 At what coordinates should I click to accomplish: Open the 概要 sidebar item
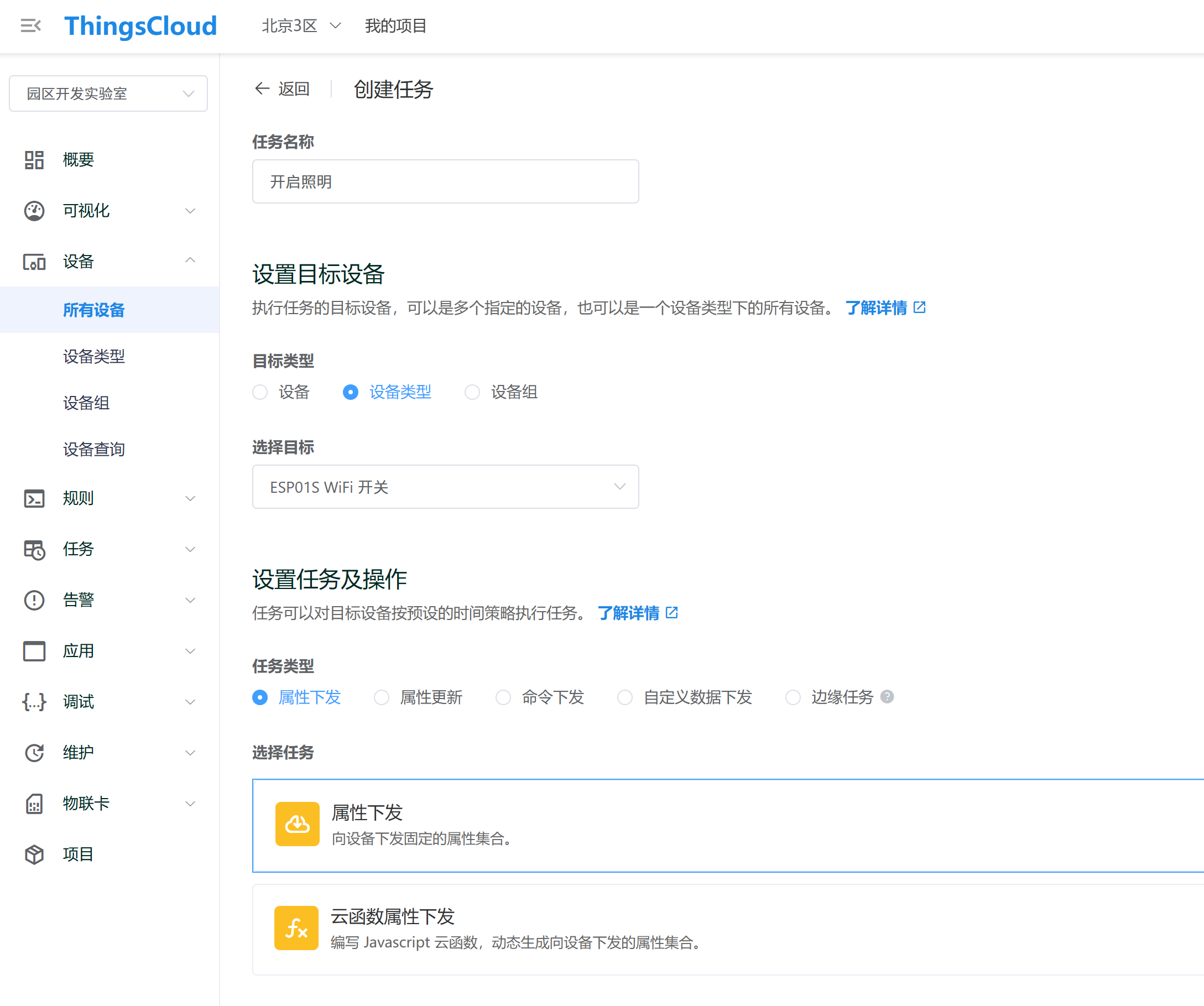[x=110, y=160]
